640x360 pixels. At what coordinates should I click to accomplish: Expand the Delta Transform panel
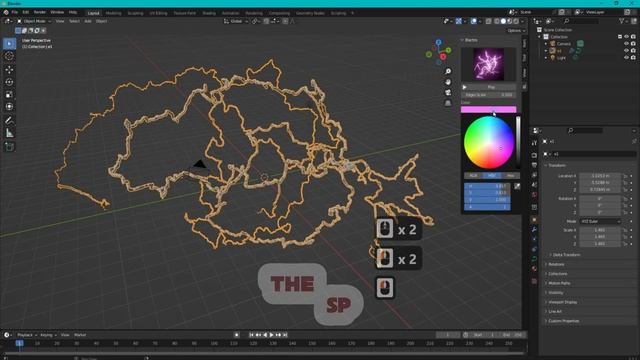[566, 255]
